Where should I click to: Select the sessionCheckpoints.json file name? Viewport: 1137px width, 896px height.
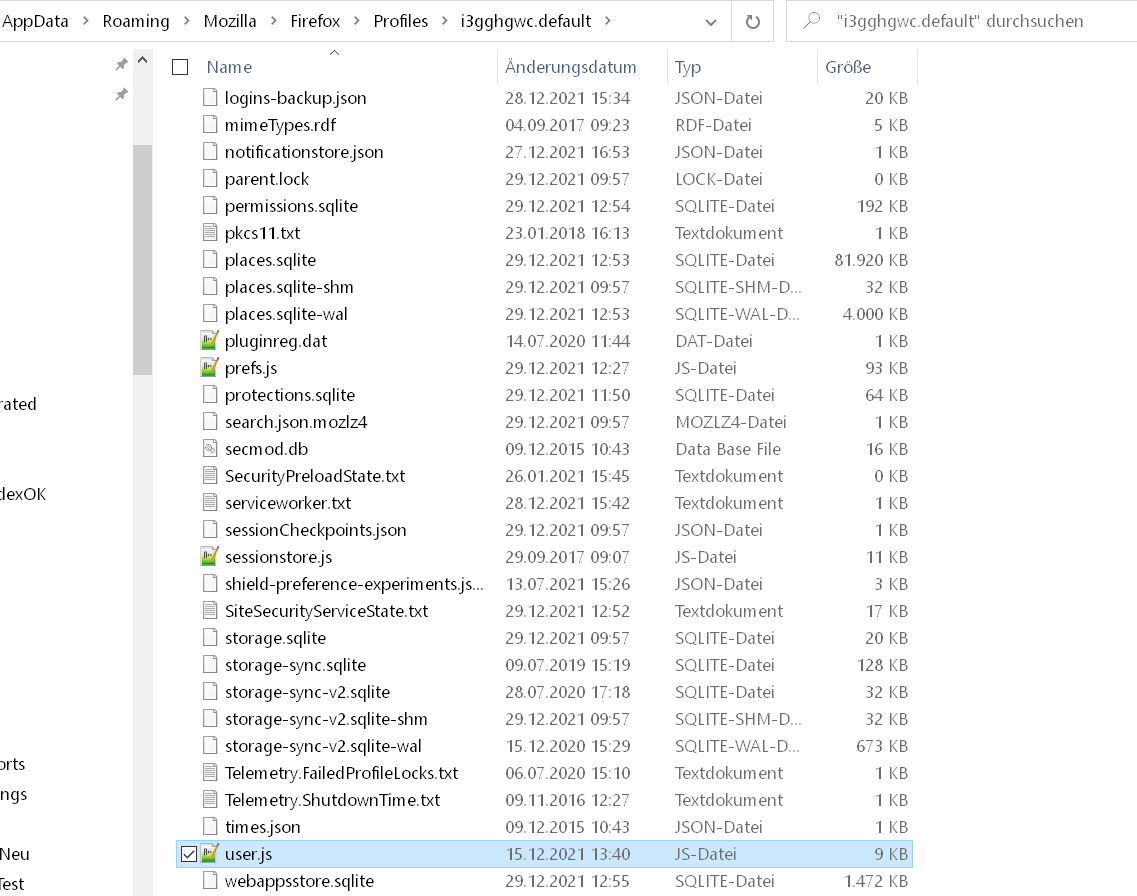[x=315, y=530]
